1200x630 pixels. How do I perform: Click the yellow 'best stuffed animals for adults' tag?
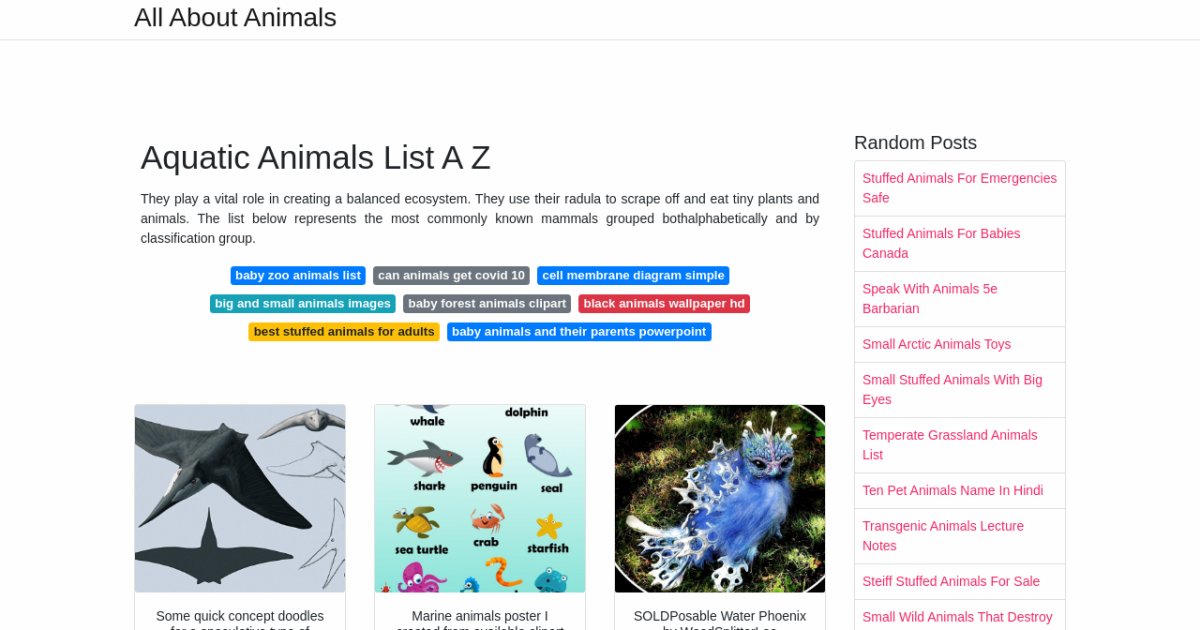(344, 332)
